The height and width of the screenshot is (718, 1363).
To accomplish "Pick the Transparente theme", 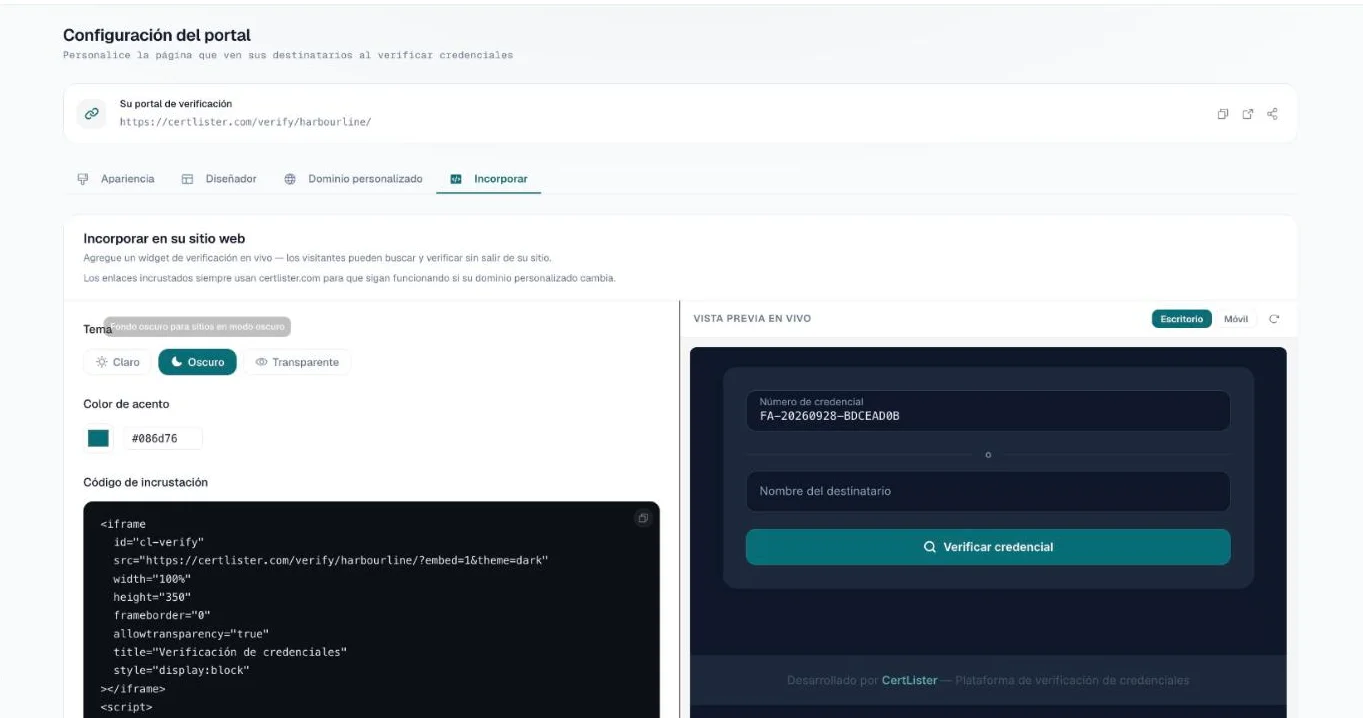I will [x=297, y=362].
